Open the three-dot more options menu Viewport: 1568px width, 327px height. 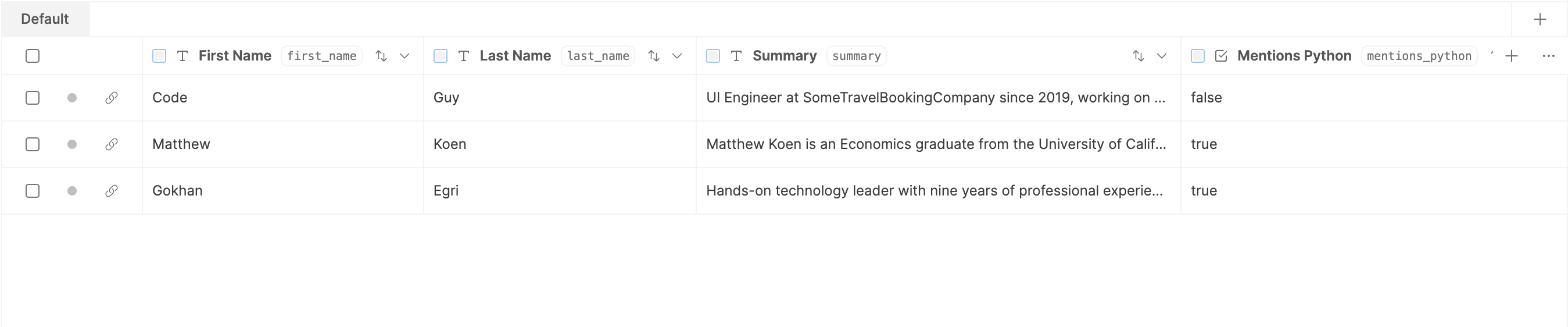pyautogui.click(x=1548, y=56)
